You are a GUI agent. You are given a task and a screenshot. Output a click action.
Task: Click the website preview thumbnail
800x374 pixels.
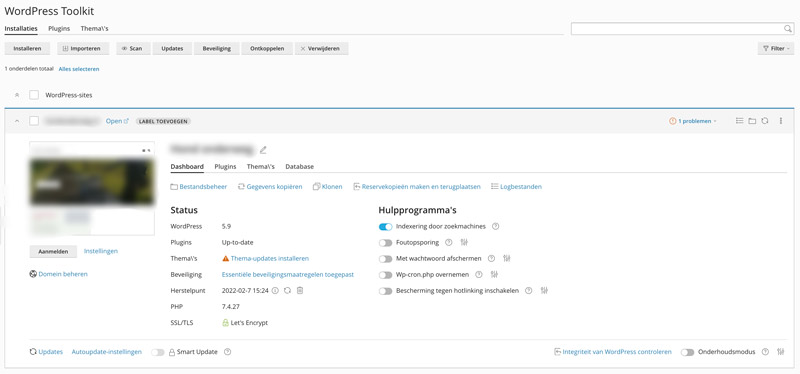(x=92, y=188)
